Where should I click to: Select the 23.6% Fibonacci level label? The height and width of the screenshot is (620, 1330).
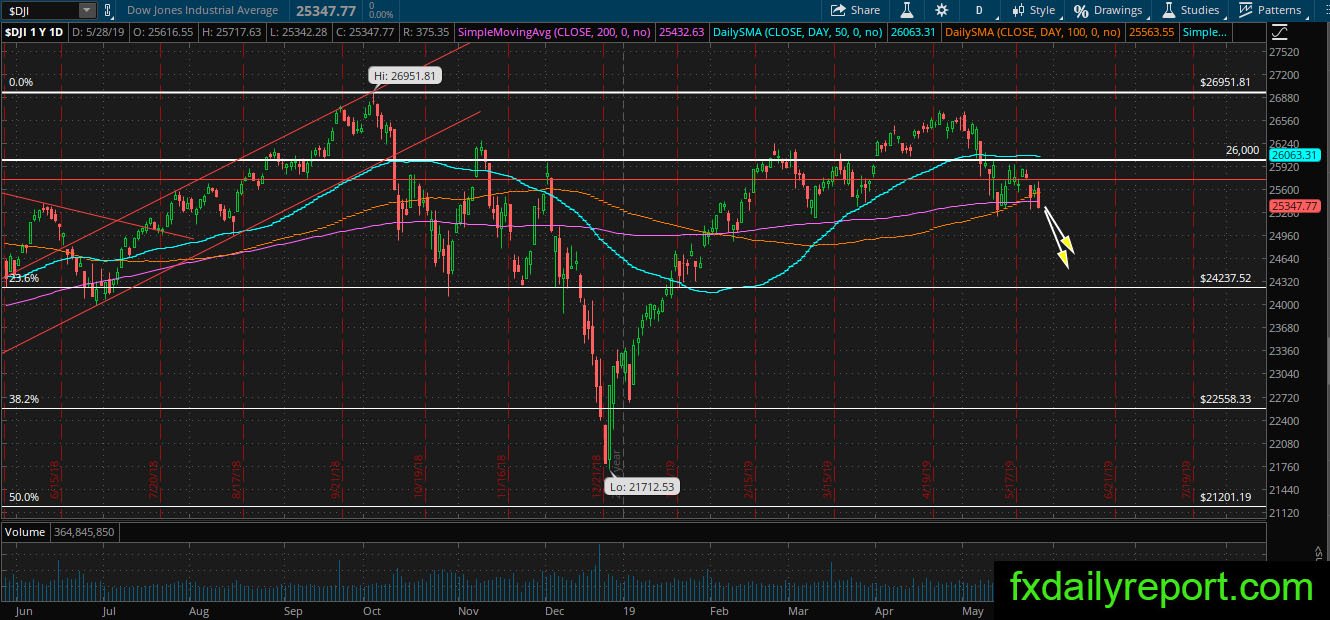pyautogui.click(x=23, y=279)
